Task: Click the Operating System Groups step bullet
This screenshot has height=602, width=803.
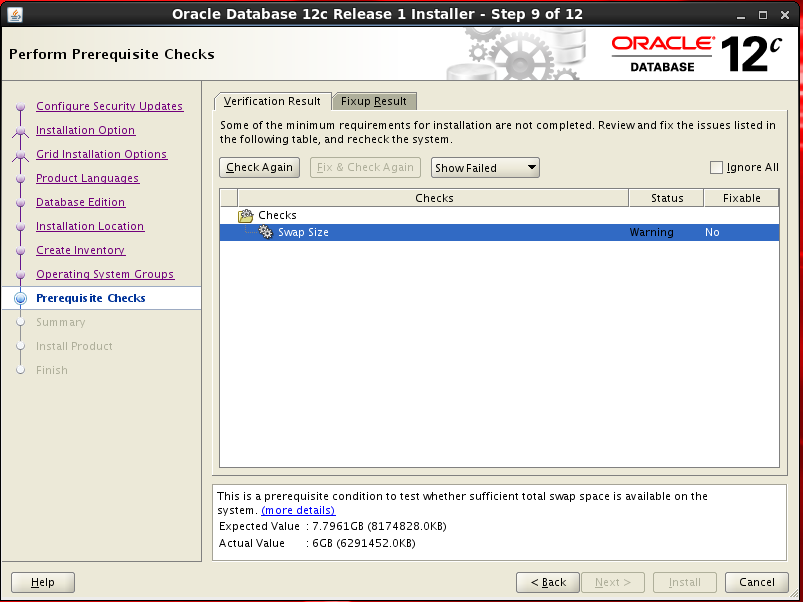Action: (x=20, y=275)
